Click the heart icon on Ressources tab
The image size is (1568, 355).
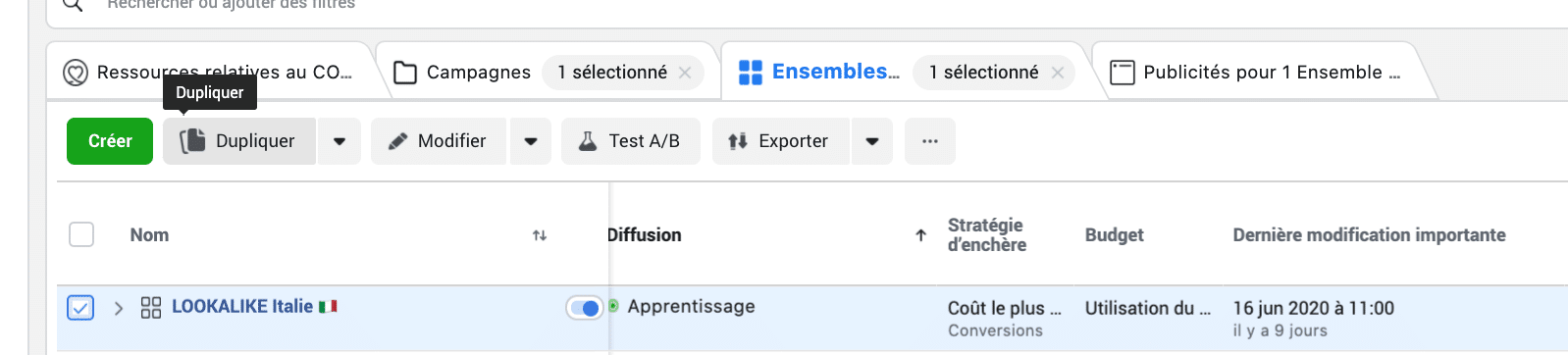click(x=76, y=73)
